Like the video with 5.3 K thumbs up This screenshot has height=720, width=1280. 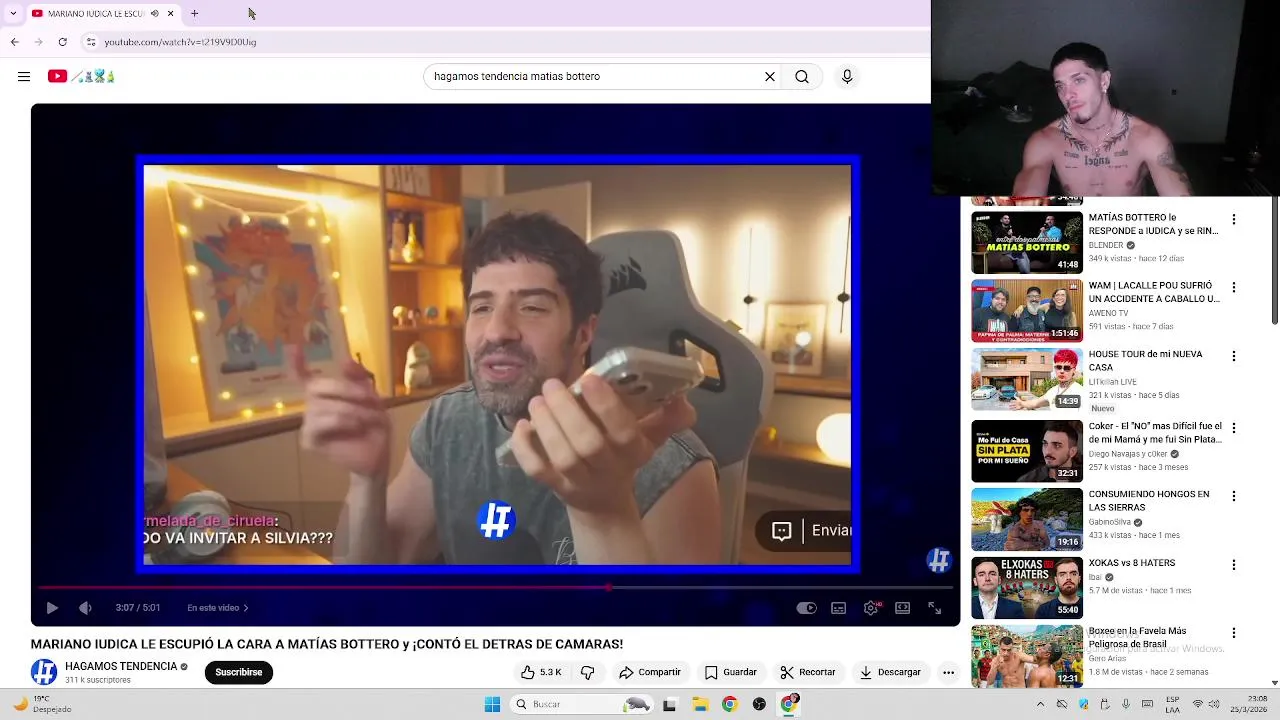(x=541, y=672)
